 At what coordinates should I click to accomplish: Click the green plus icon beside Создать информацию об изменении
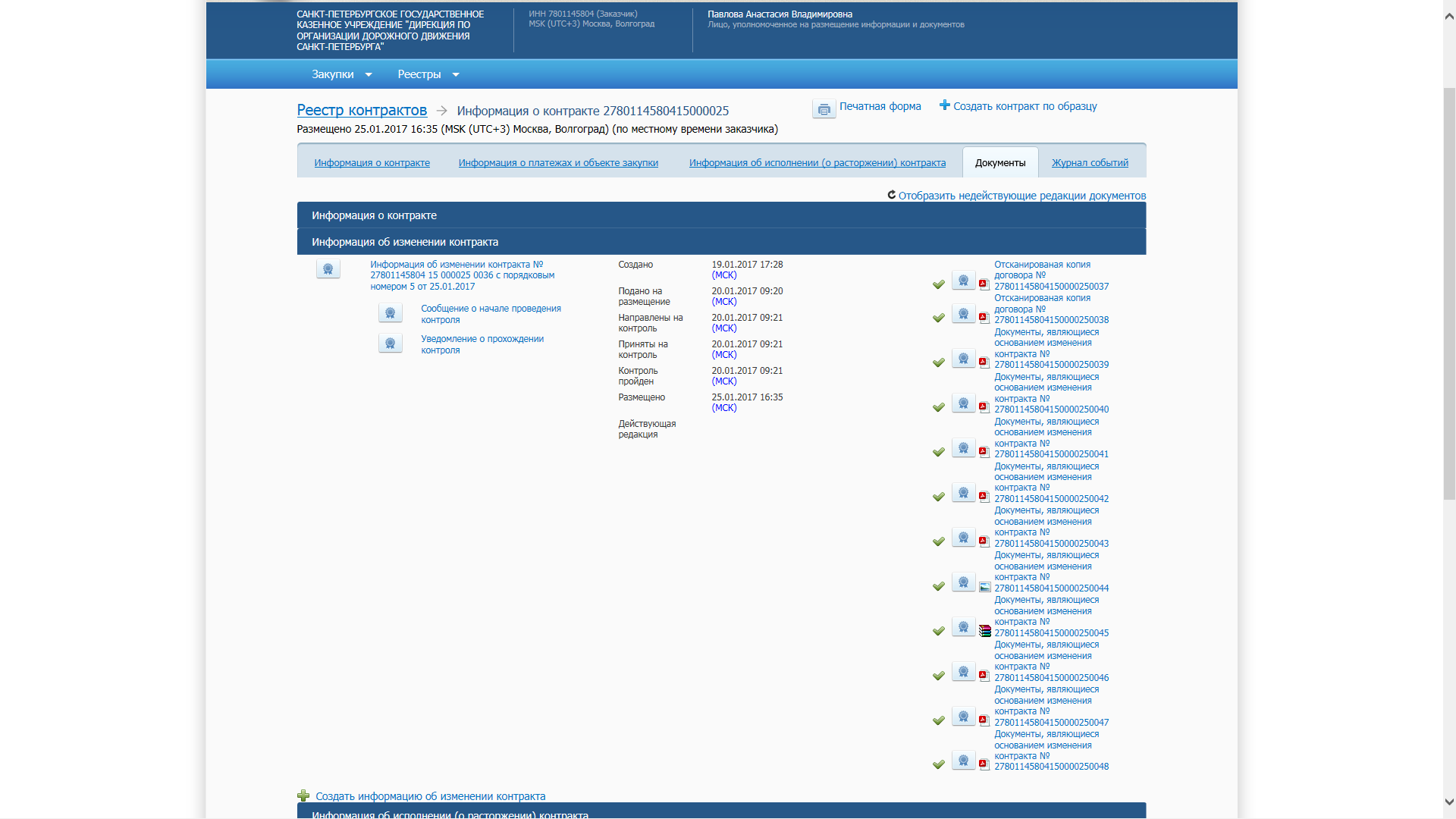coord(303,795)
